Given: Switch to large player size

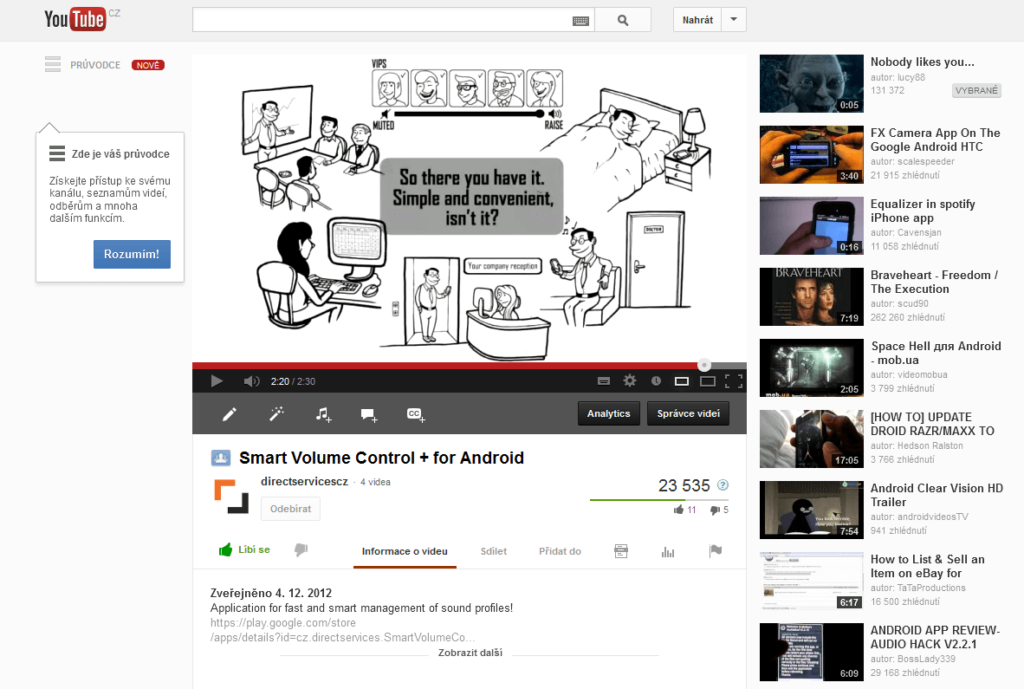Looking at the screenshot, I should point(707,381).
